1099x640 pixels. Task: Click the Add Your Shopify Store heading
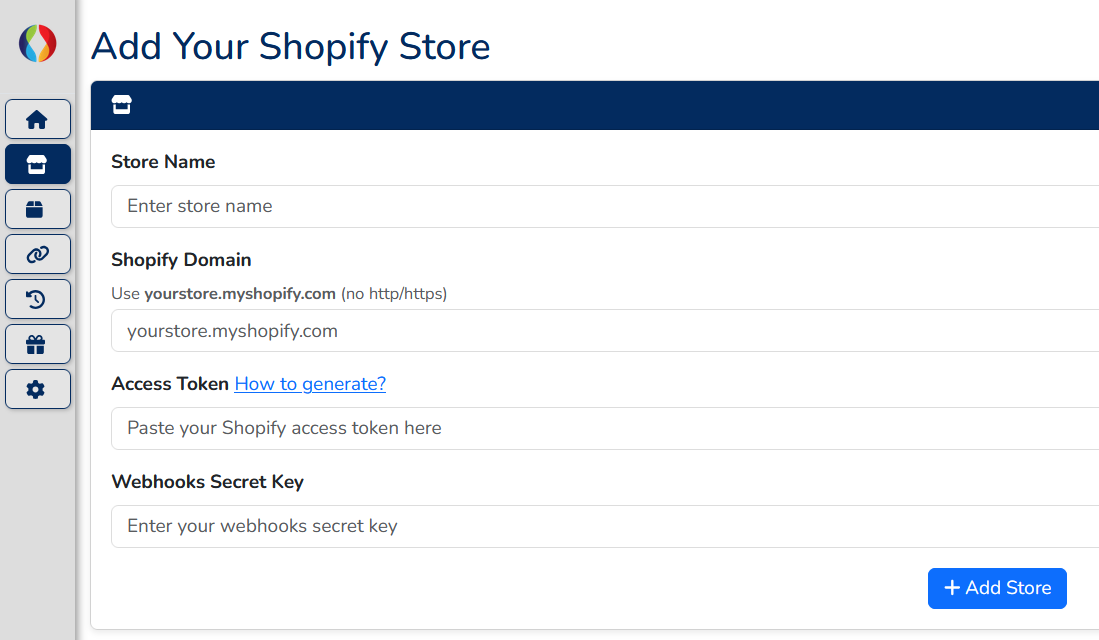[x=291, y=46]
